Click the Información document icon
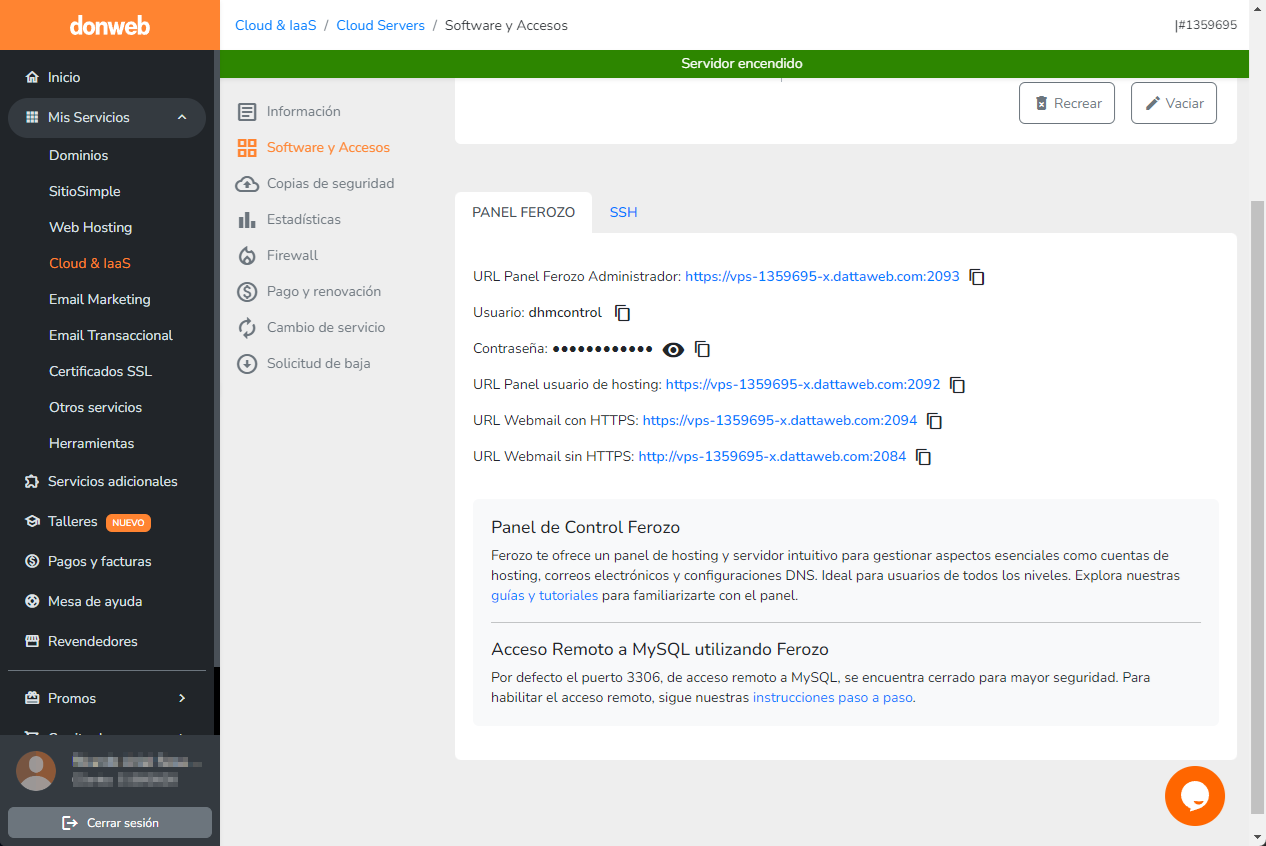1266x846 pixels. click(x=247, y=111)
